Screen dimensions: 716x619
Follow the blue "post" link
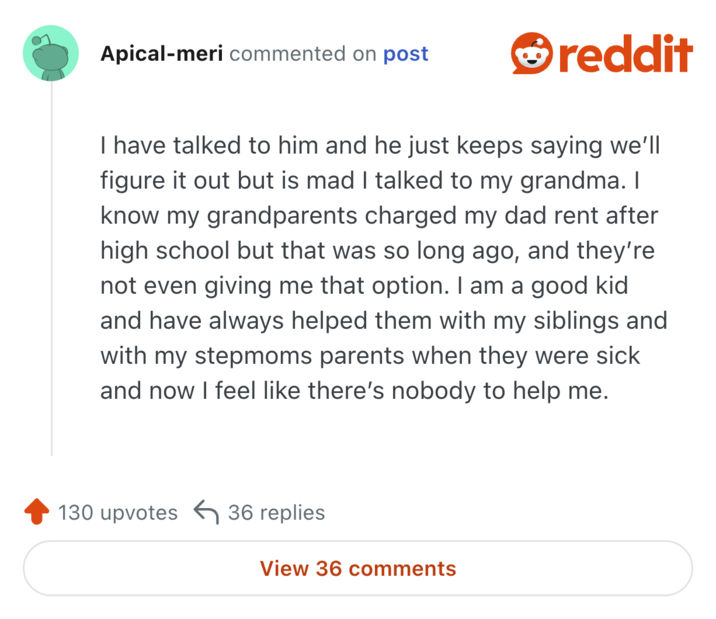click(x=405, y=53)
